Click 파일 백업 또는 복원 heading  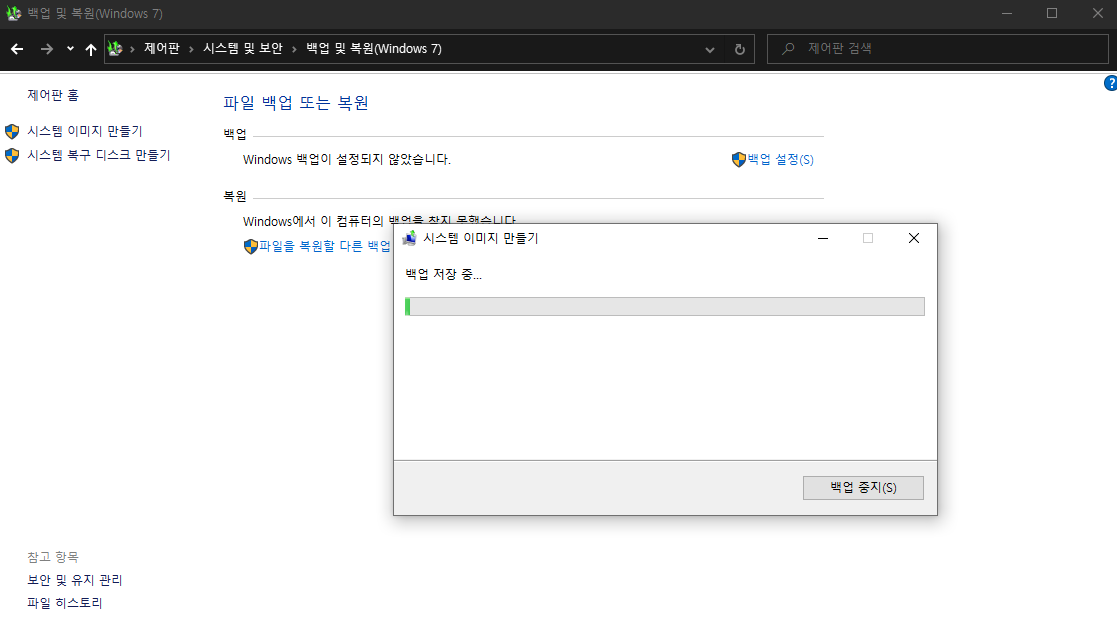pyautogui.click(x=296, y=103)
